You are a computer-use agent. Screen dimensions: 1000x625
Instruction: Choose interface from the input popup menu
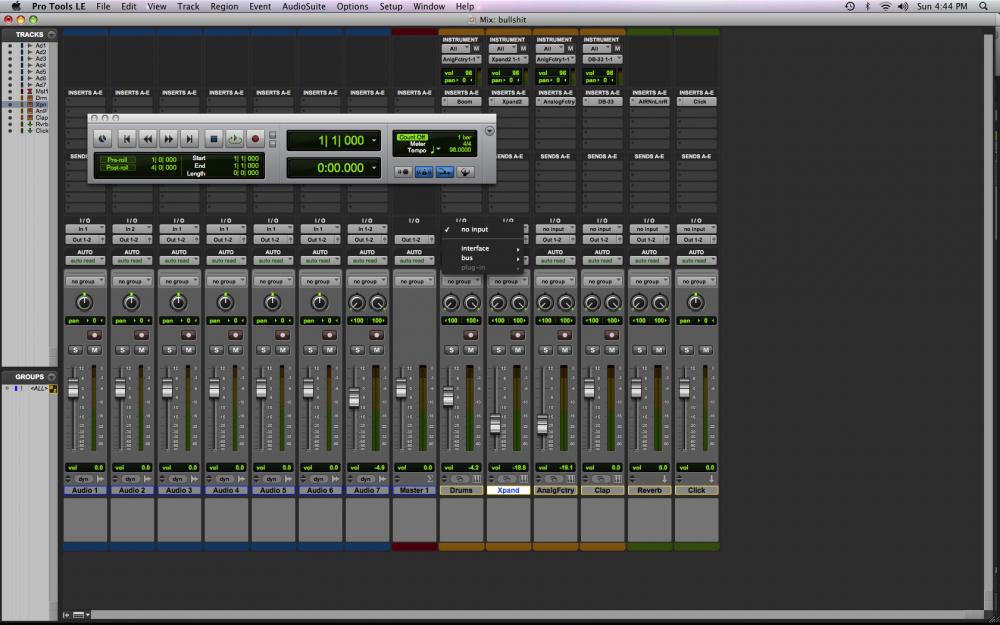[x=483, y=248]
